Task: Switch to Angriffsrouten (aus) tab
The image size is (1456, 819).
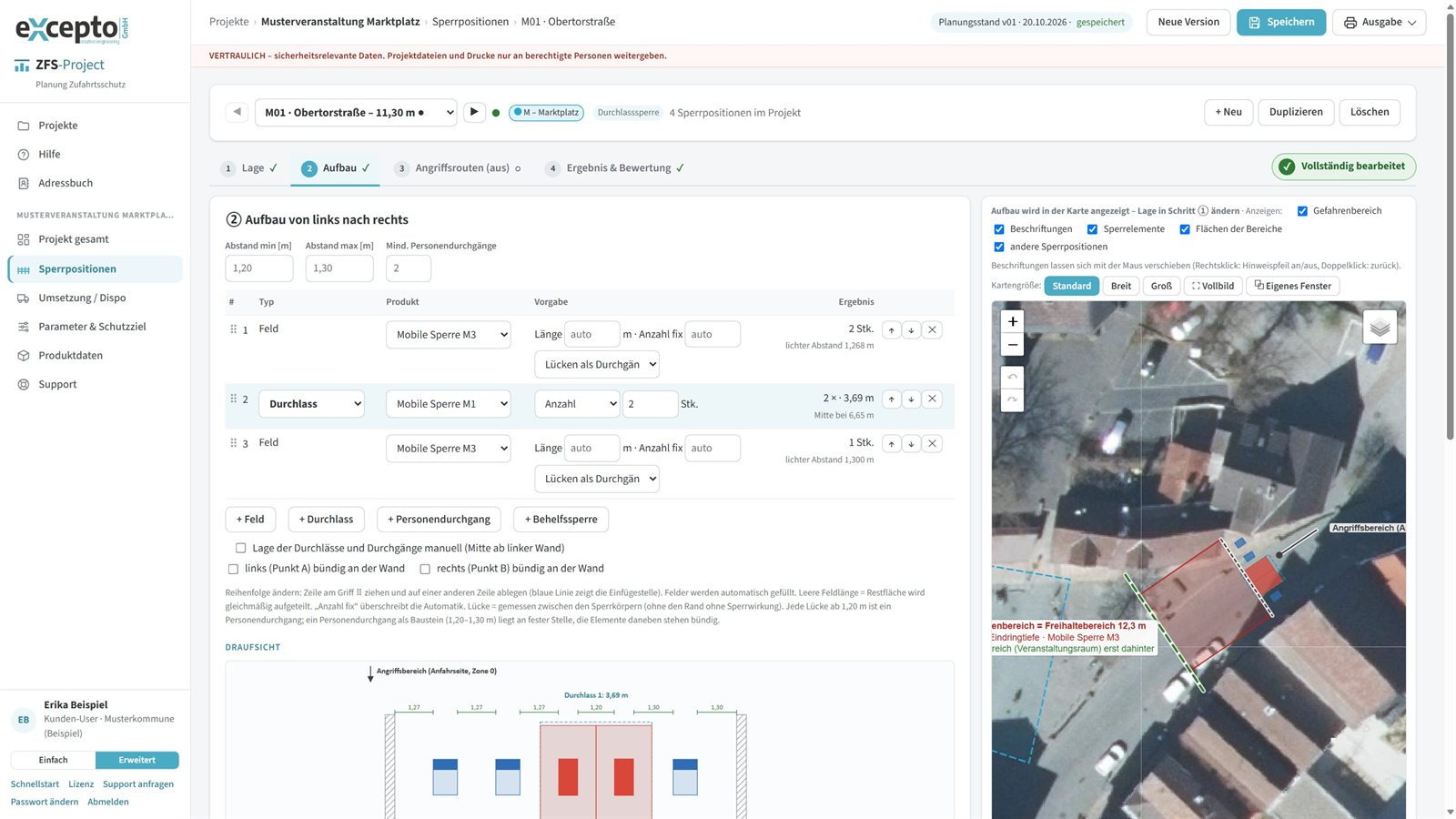Action: click(x=458, y=168)
